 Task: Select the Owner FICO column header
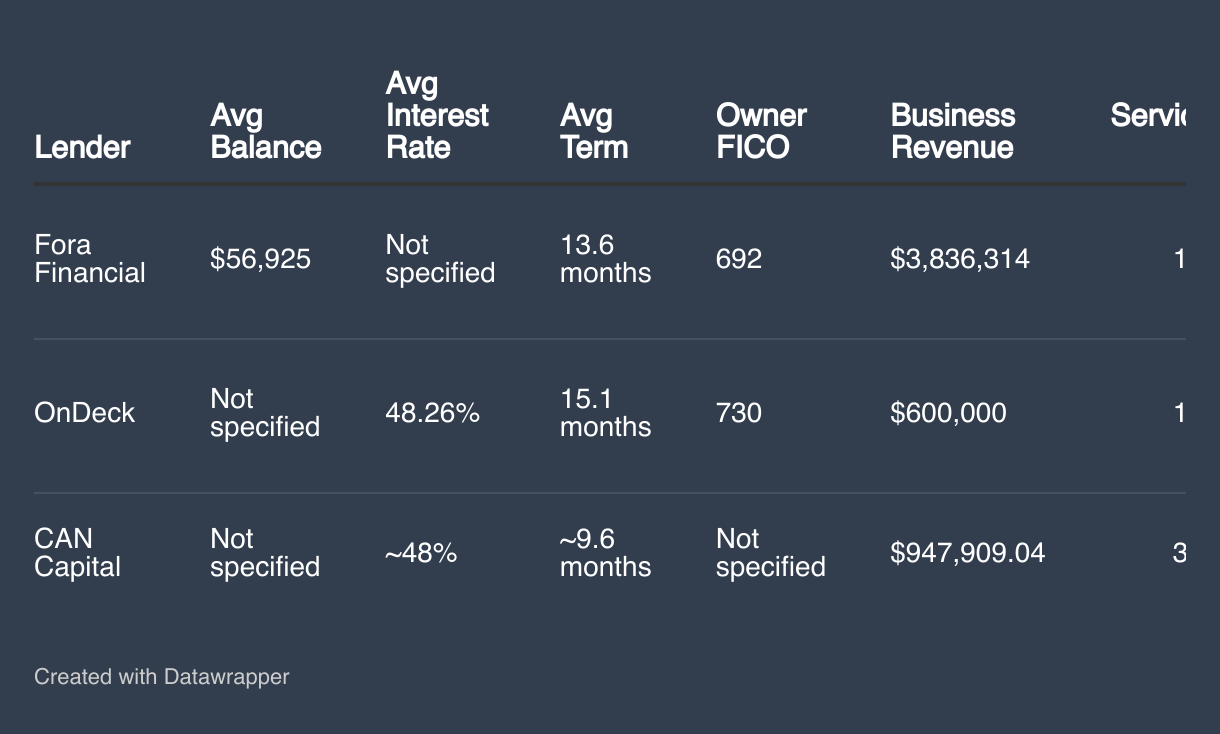761,131
